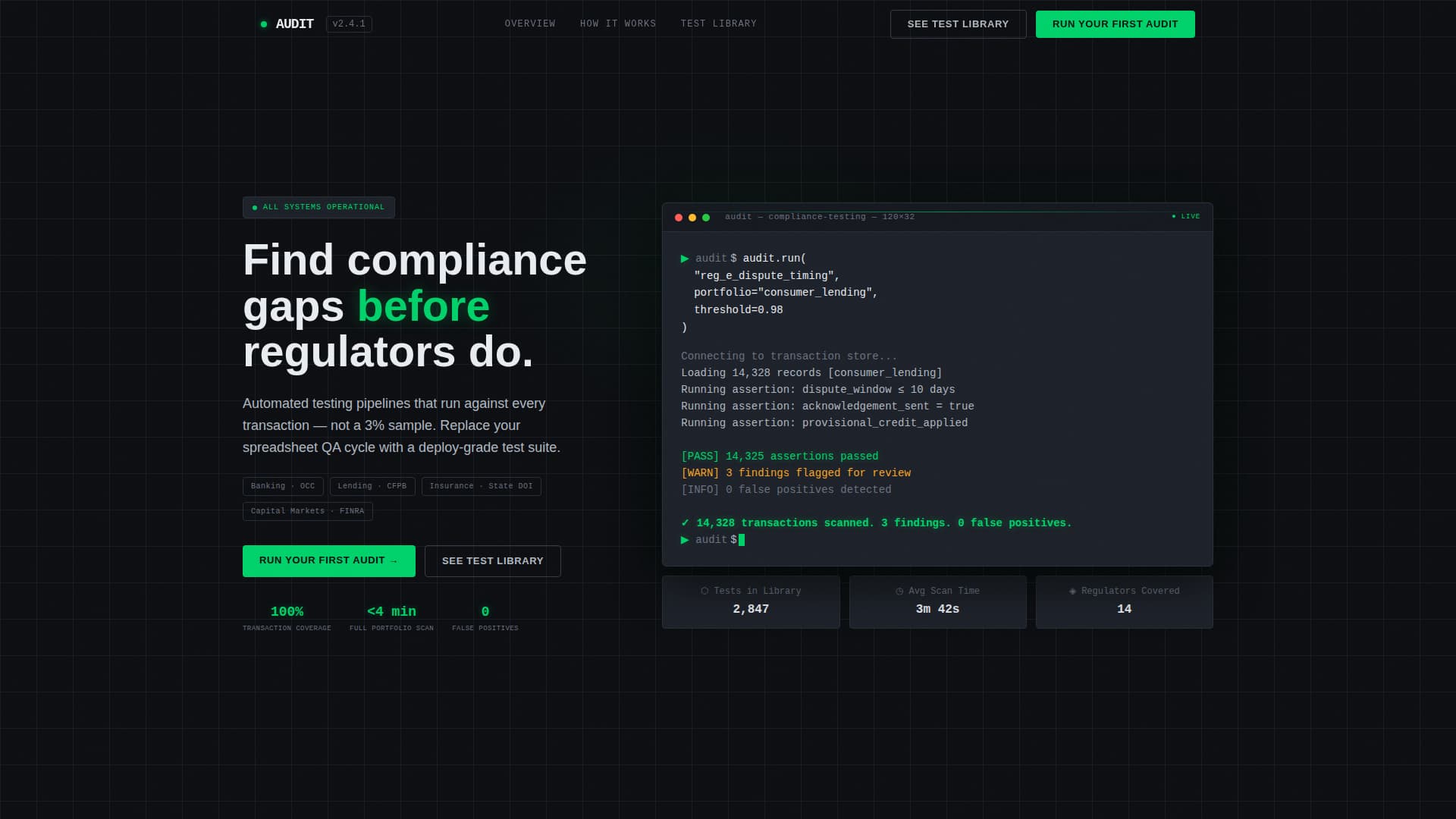Click acknowledgement_sent = true assertion line

pyautogui.click(x=827, y=406)
